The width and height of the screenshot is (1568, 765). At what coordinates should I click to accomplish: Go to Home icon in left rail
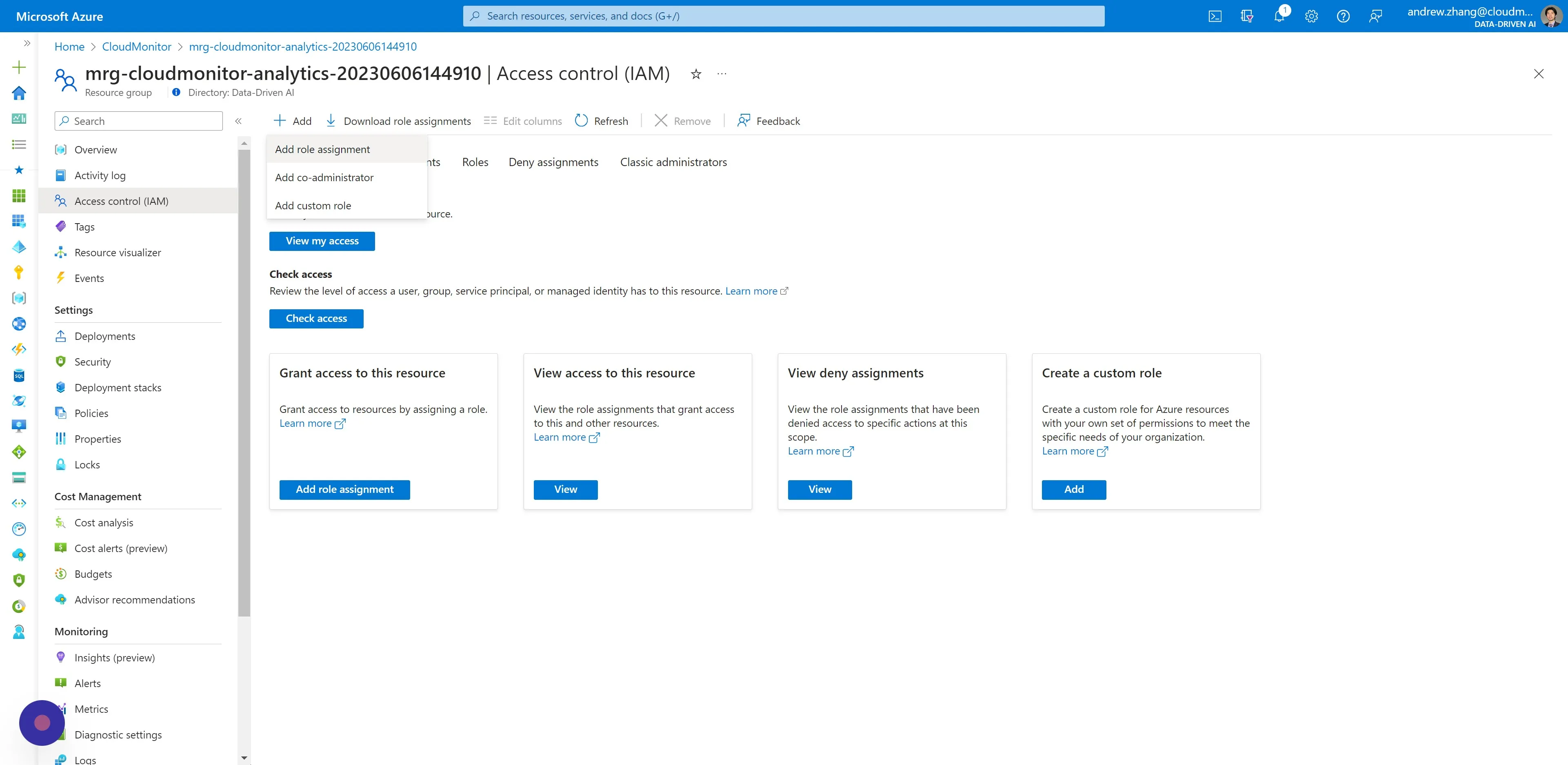point(19,93)
